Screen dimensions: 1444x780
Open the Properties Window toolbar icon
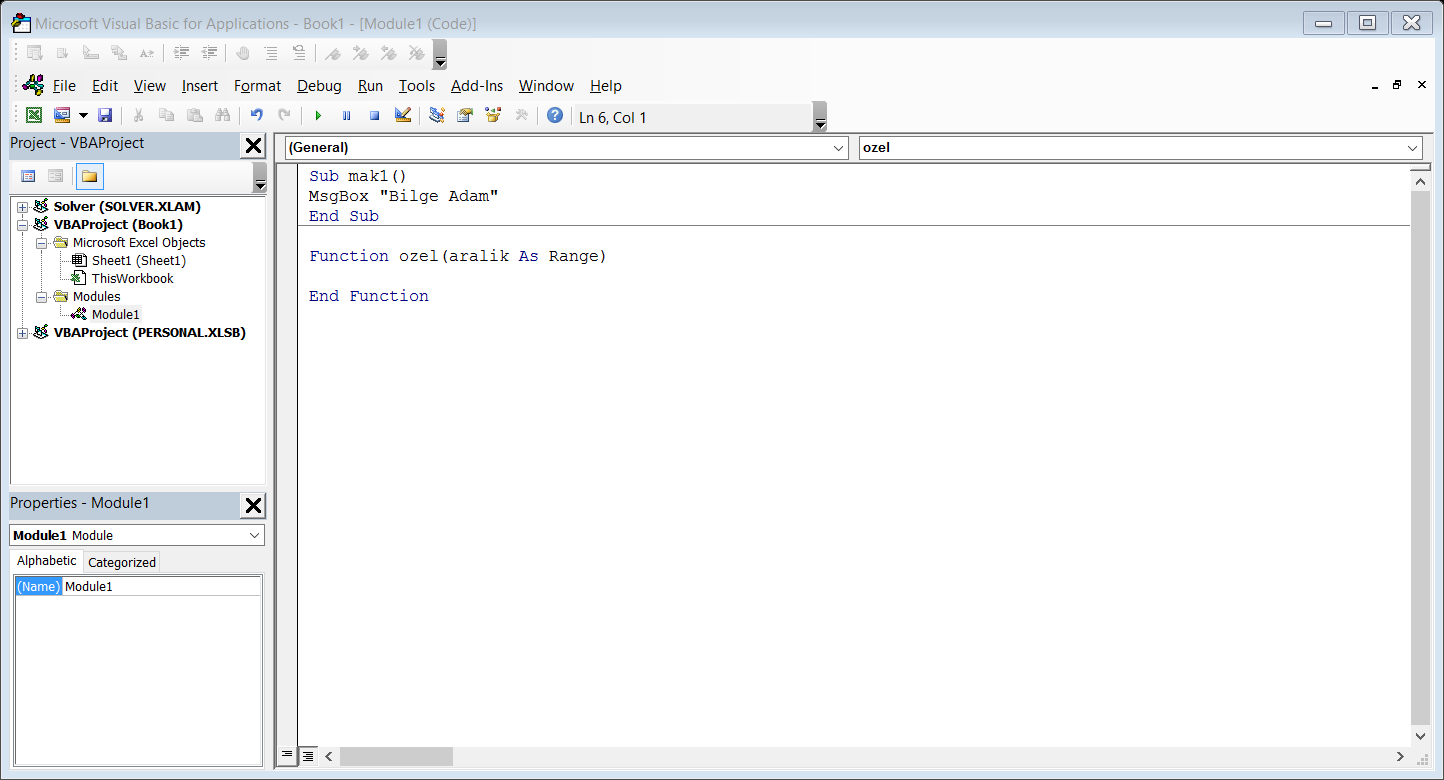pos(465,116)
